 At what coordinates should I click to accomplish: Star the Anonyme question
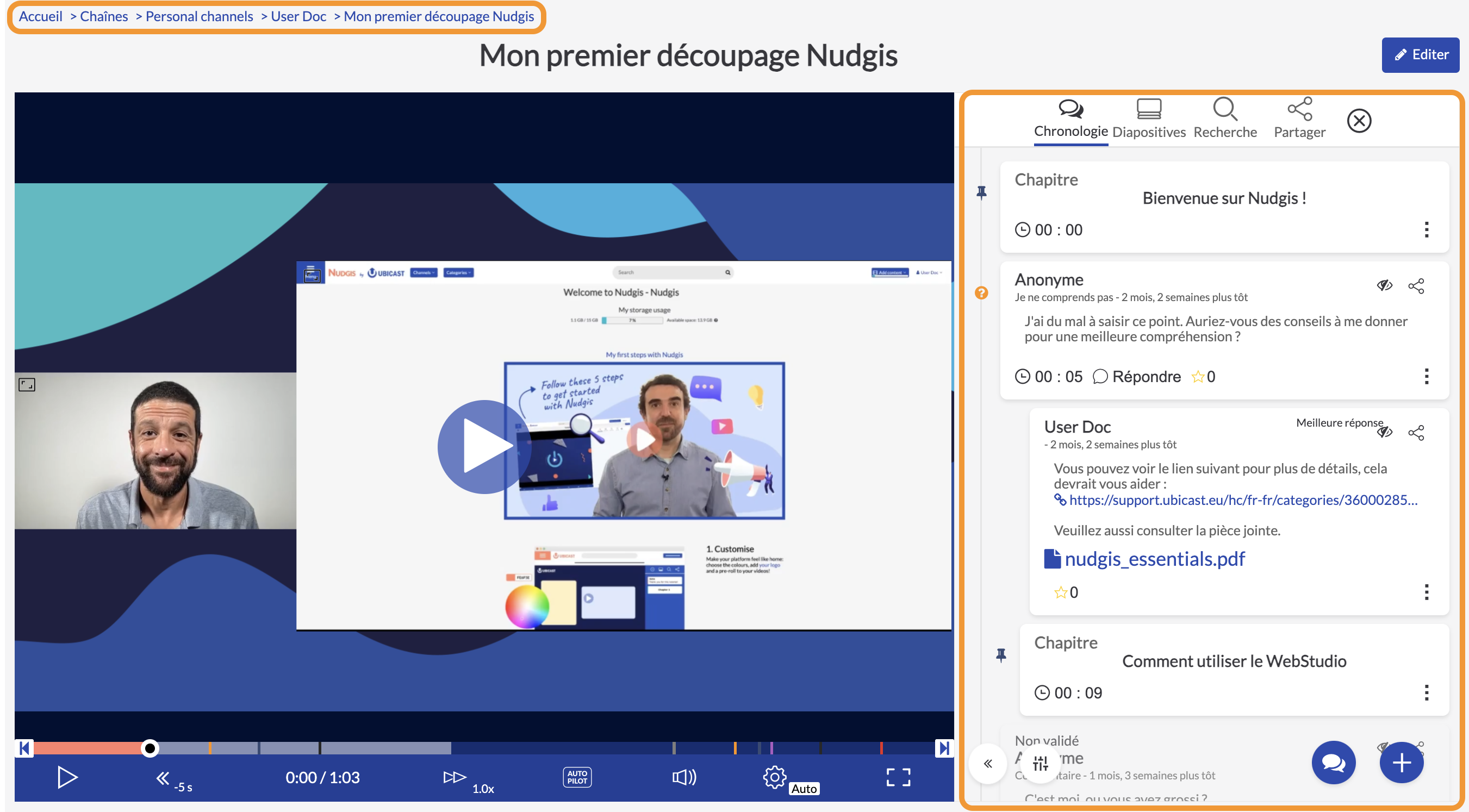click(x=1198, y=376)
